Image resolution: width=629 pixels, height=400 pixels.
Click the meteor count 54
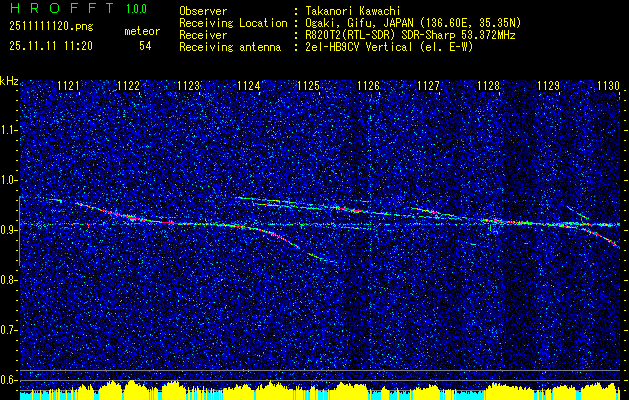(x=145, y=46)
